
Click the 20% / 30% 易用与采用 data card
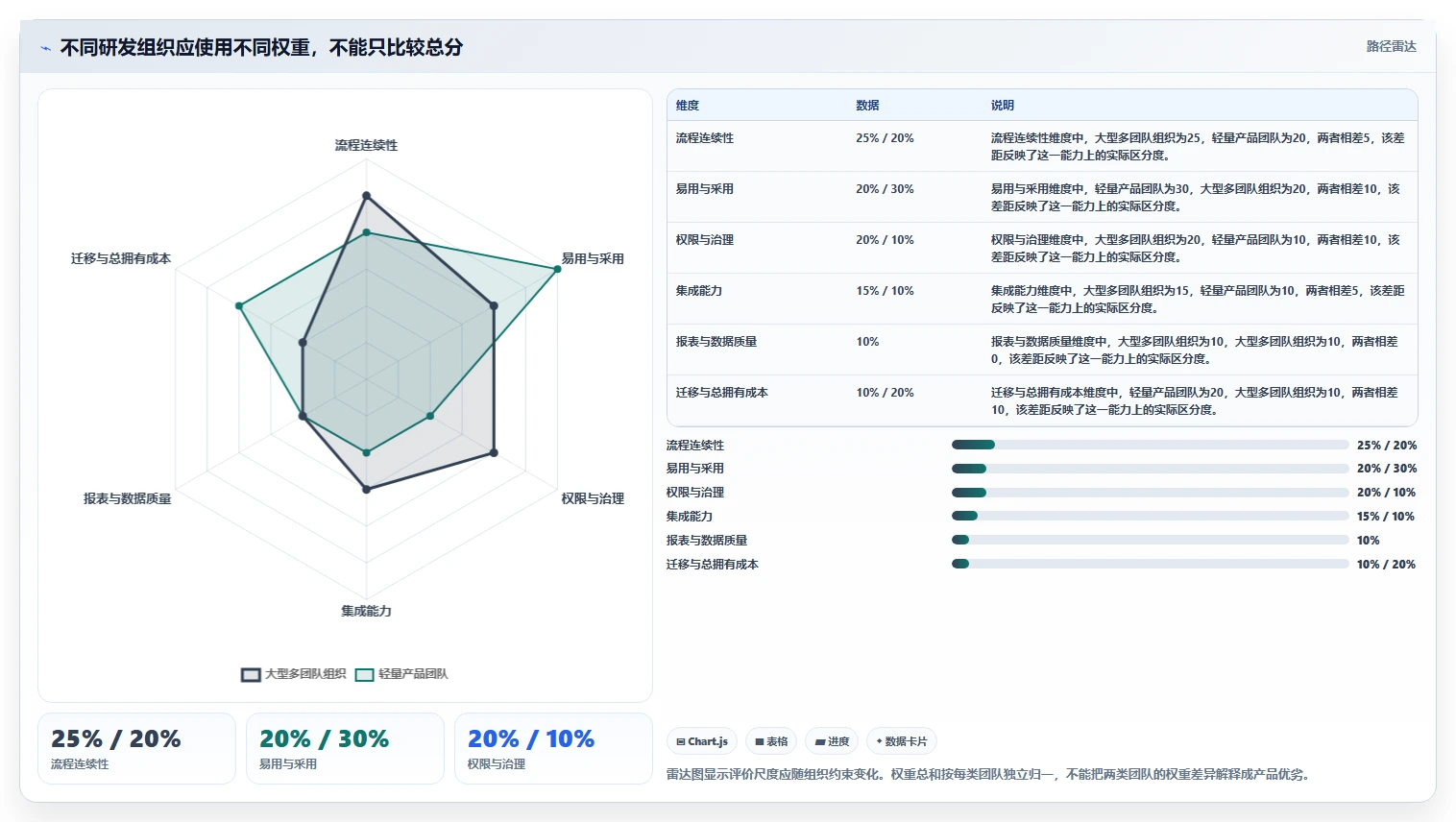click(x=345, y=749)
